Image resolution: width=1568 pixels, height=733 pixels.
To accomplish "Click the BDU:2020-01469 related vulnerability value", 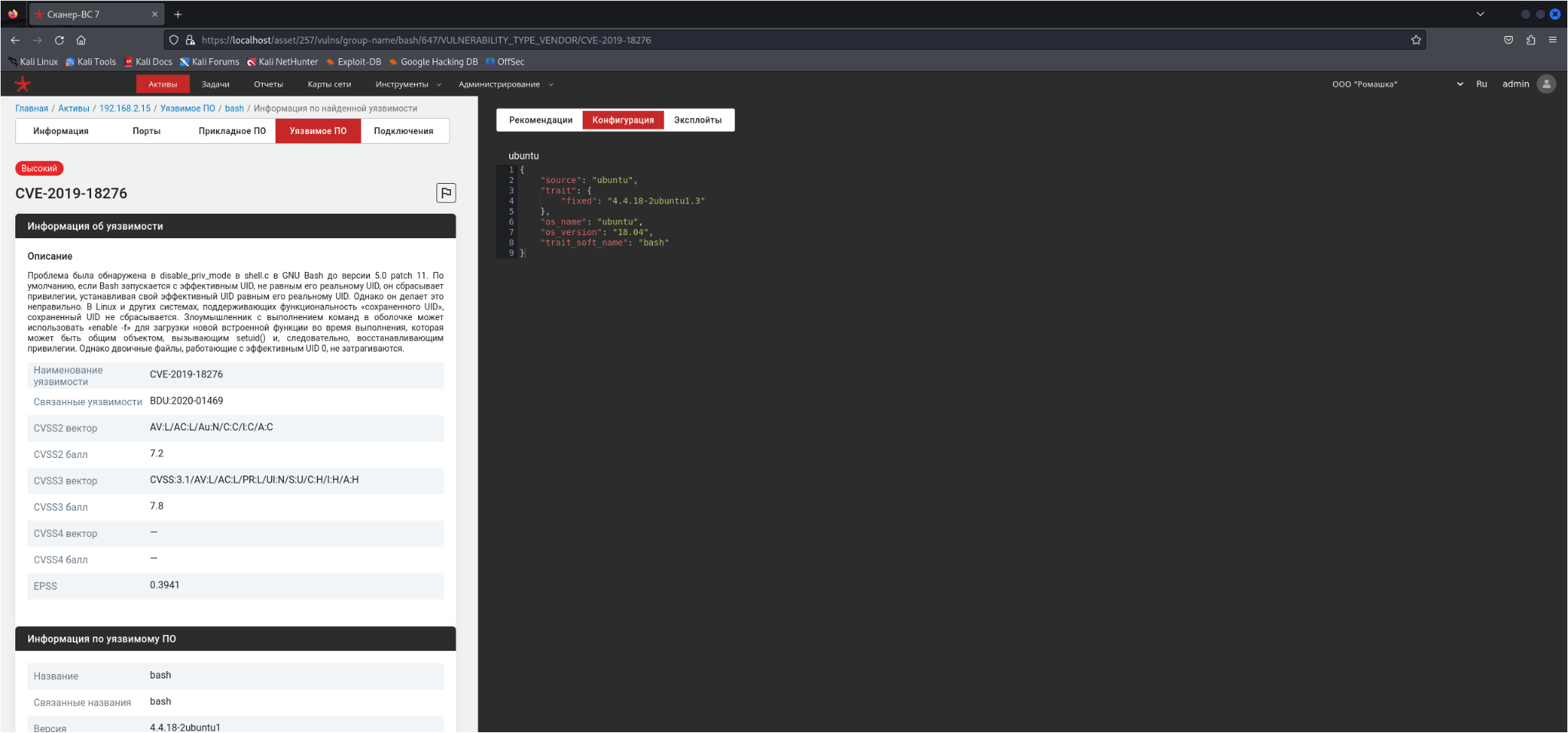I will (187, 401).
